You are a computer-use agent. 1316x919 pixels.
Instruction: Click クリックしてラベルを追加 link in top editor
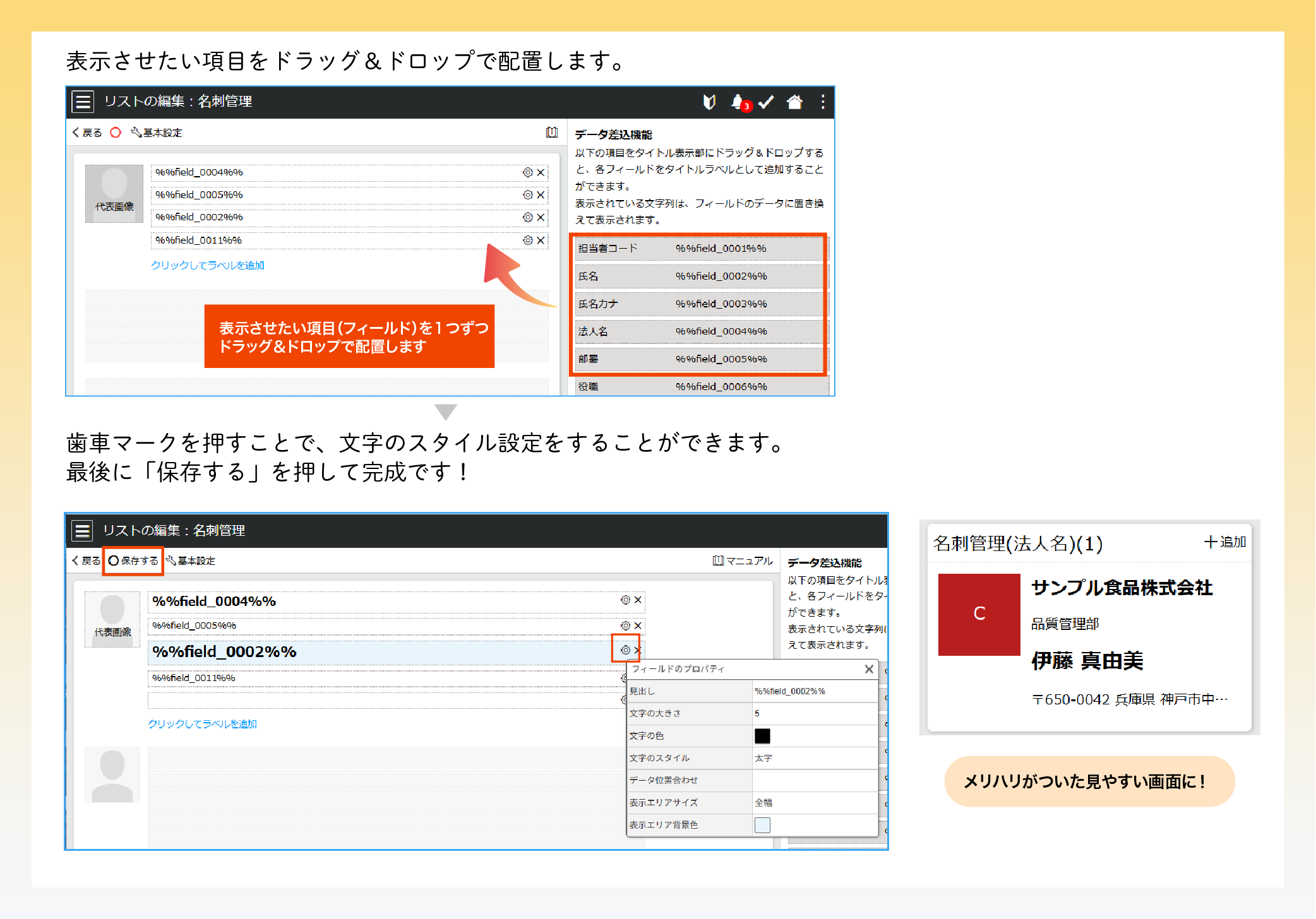[207, 265]
